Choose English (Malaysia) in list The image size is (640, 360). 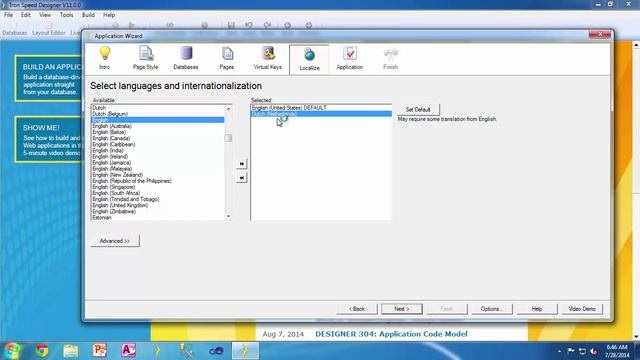tap(158, 169)
